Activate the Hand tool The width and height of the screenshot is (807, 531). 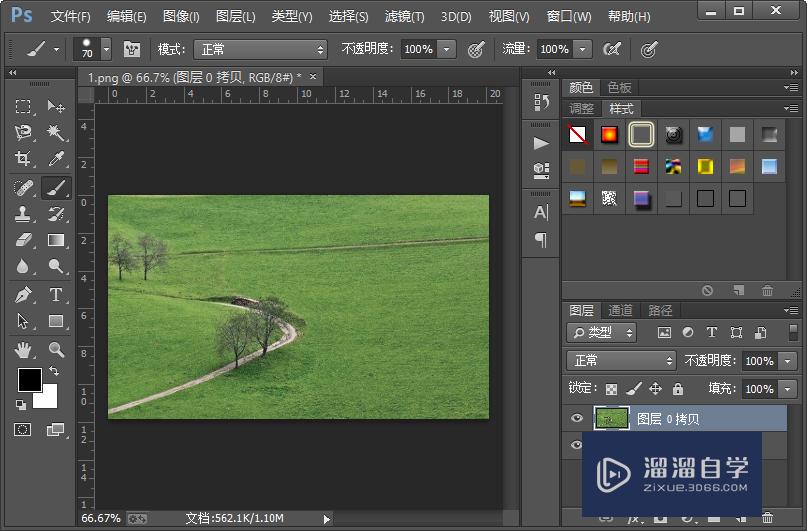(23, 349)
